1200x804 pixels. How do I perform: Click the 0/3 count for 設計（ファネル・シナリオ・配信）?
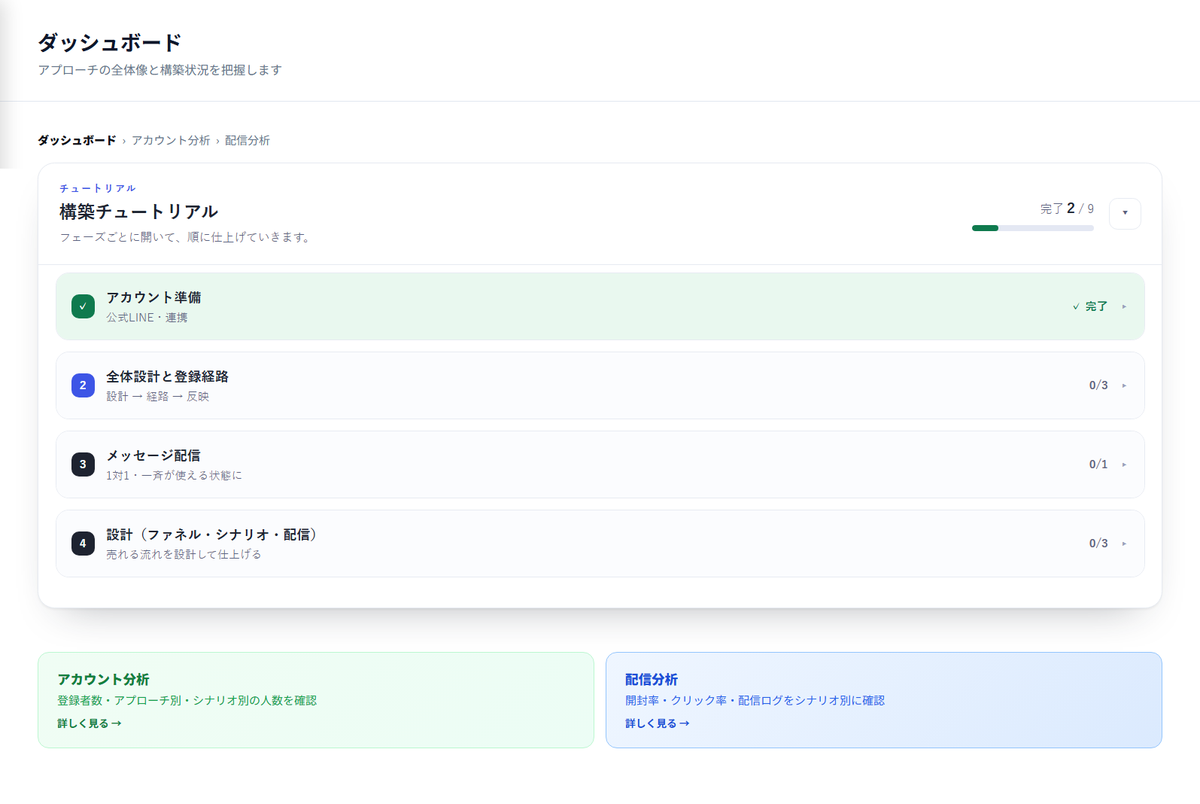pyautogui.click(x=1099, y=543)
